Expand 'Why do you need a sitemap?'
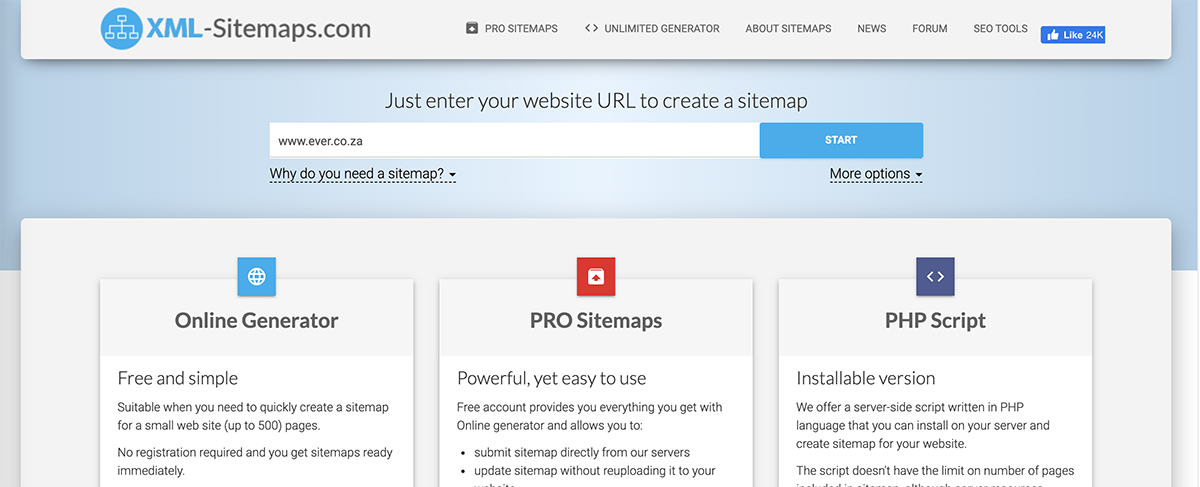This screenshot has width=1200, height=487. point(363,174)
